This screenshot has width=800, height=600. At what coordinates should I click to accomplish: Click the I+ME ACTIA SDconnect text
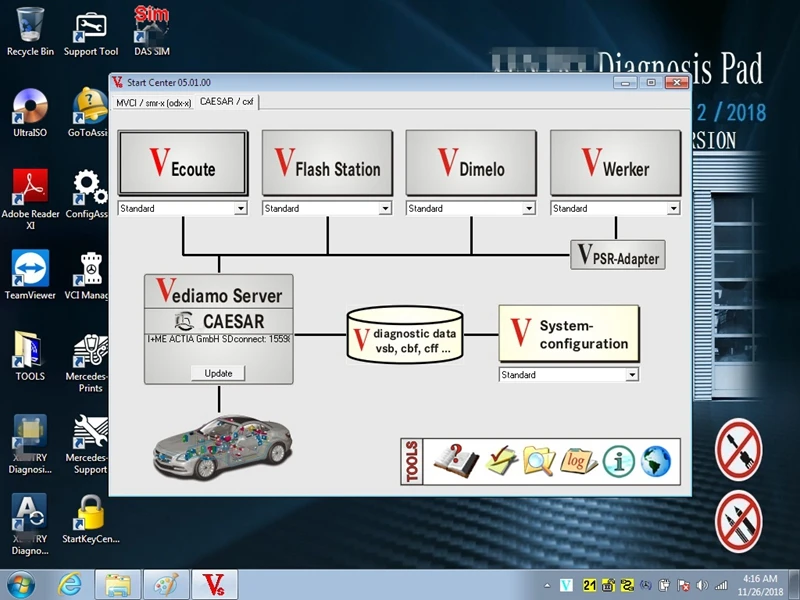click(x=219, y=339)
